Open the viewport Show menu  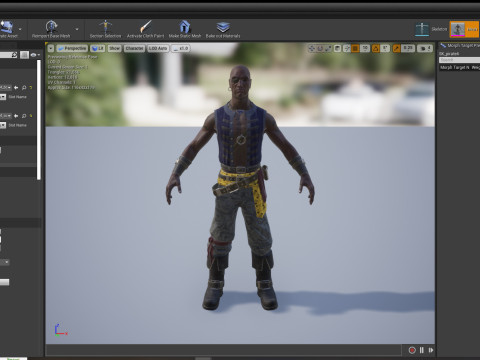(x=114, y=49)
